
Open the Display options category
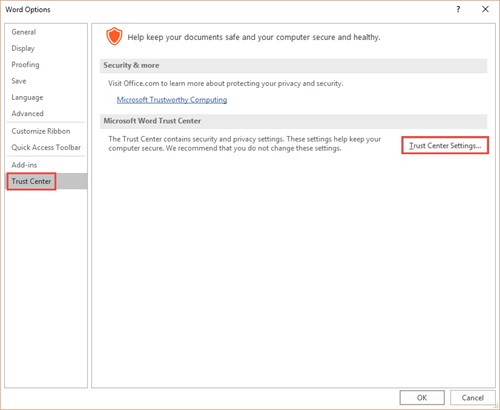tap(23, 48)
